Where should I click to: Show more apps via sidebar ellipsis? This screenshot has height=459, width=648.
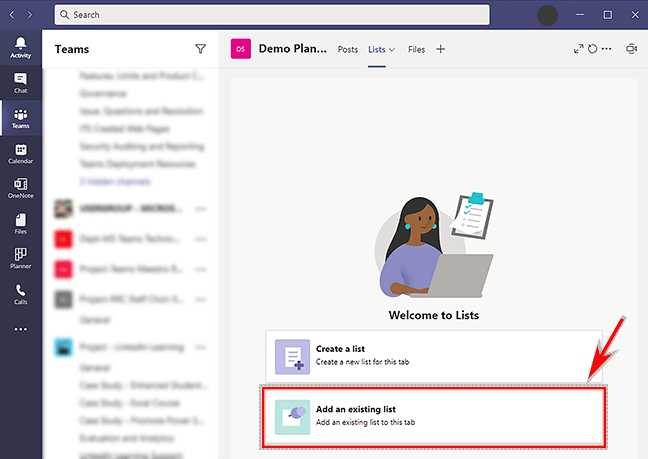20,329
